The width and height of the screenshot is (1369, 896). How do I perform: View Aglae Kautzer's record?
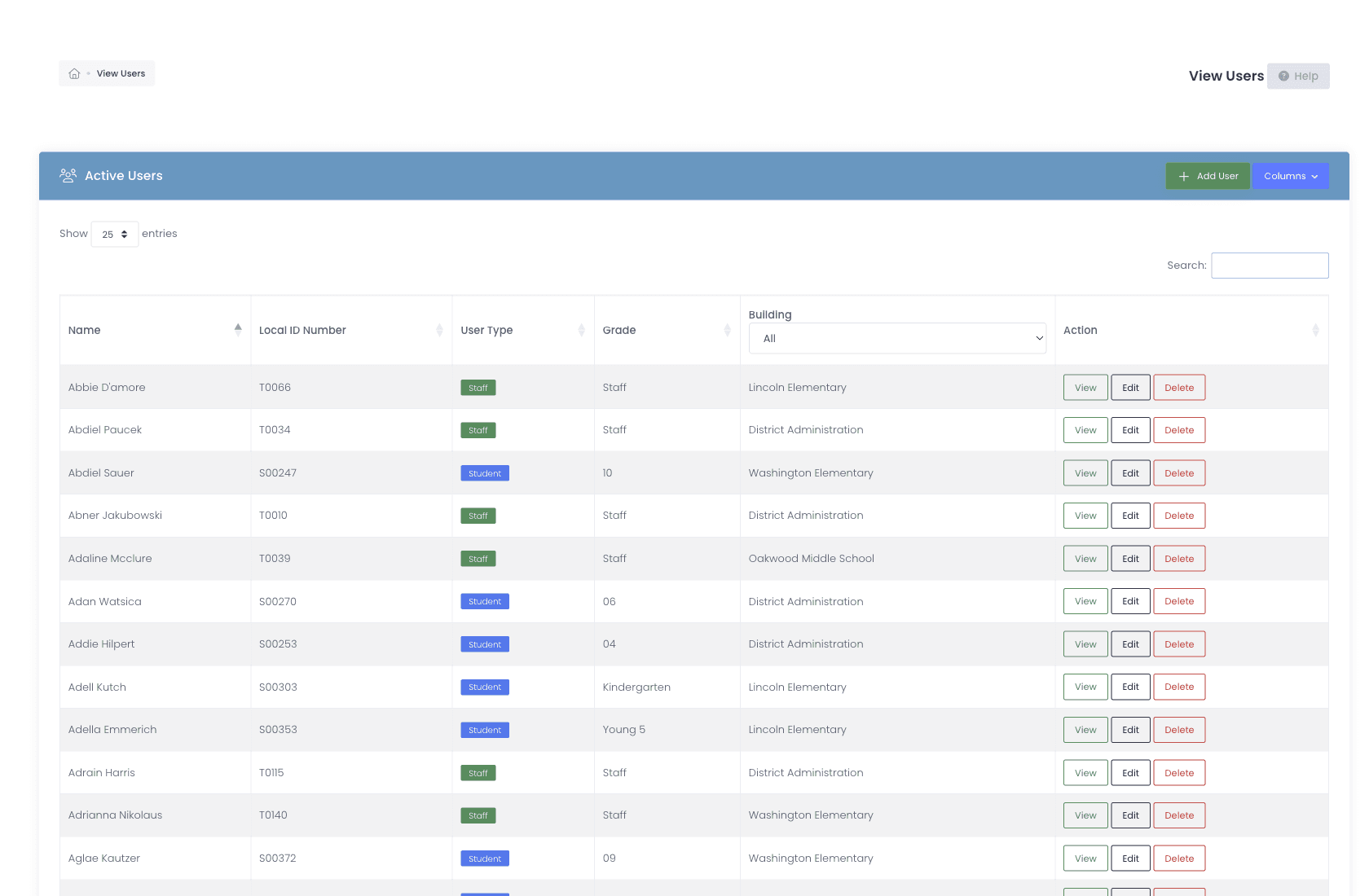(x=1085, y=859)
